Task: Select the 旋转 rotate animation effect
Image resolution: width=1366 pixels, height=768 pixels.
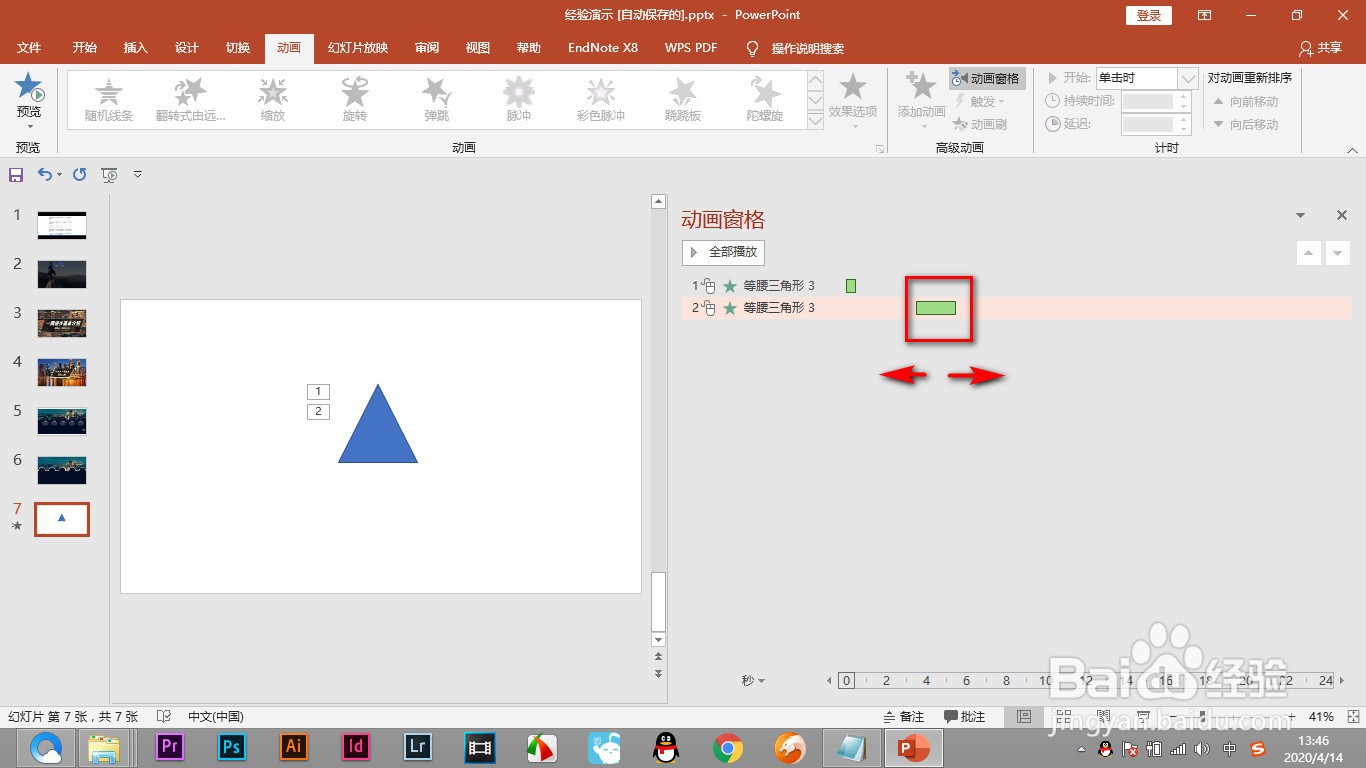Action: [355, 100]
